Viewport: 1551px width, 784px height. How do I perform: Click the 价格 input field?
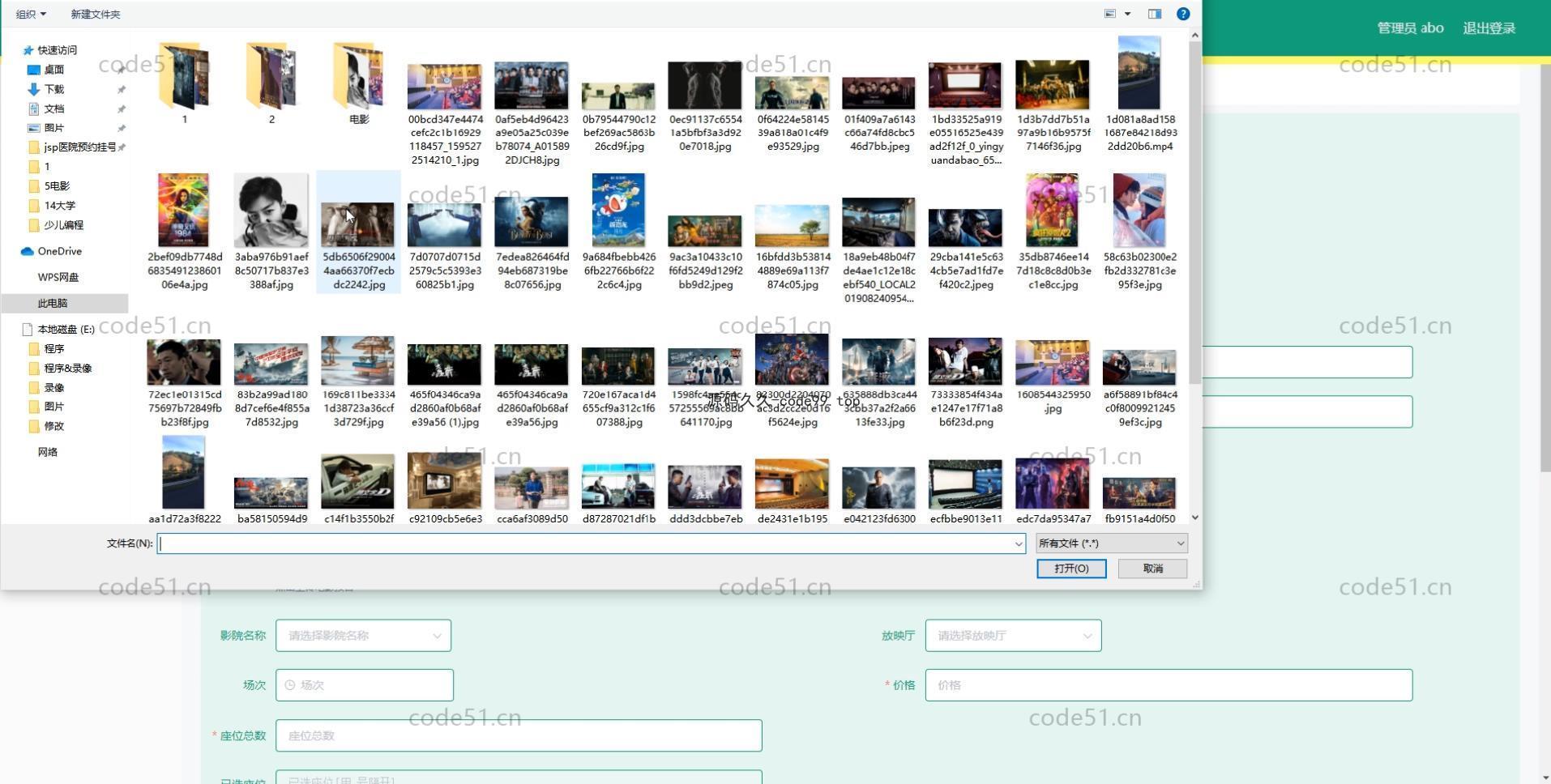1169,685
